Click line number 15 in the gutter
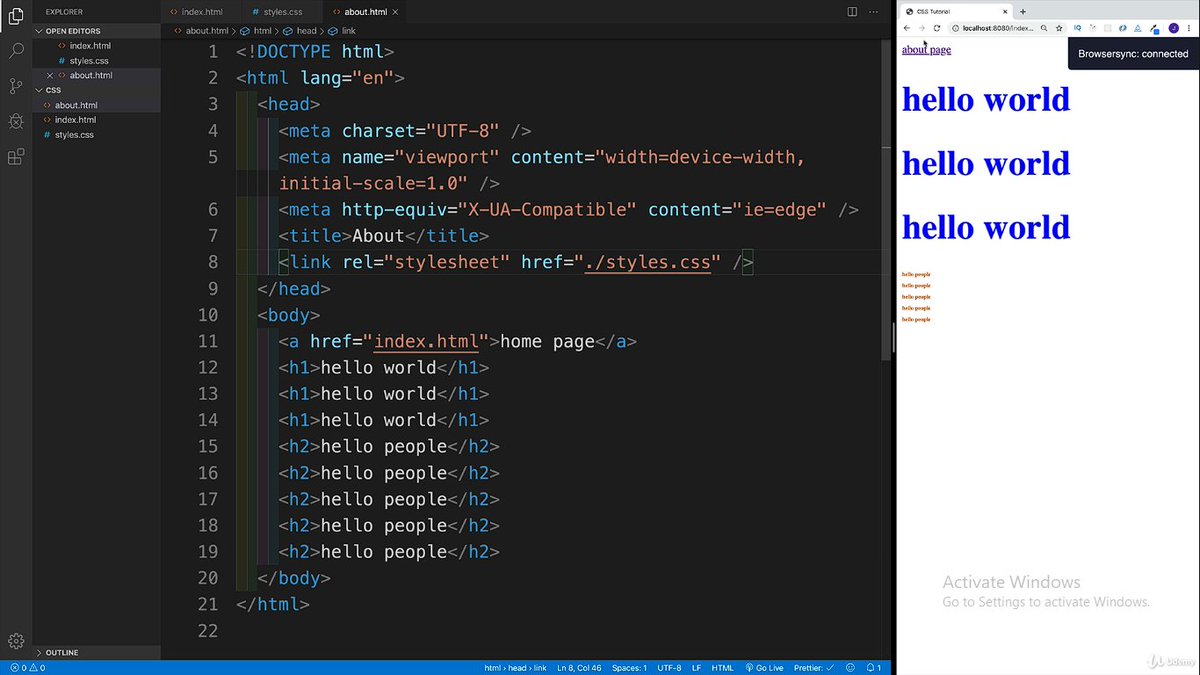1200x675 pixels. click(x=207, y=447)
